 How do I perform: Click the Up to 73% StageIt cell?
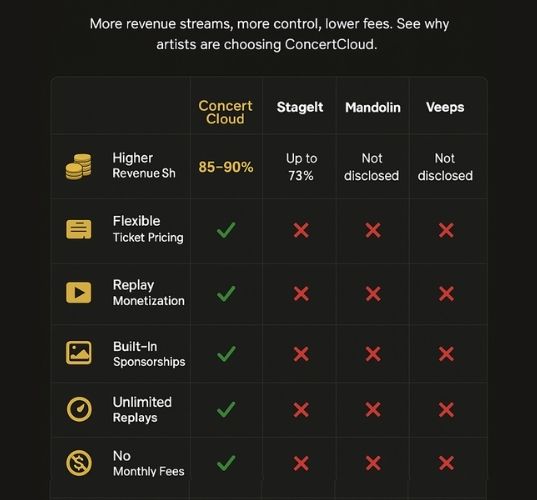[301, 167]
